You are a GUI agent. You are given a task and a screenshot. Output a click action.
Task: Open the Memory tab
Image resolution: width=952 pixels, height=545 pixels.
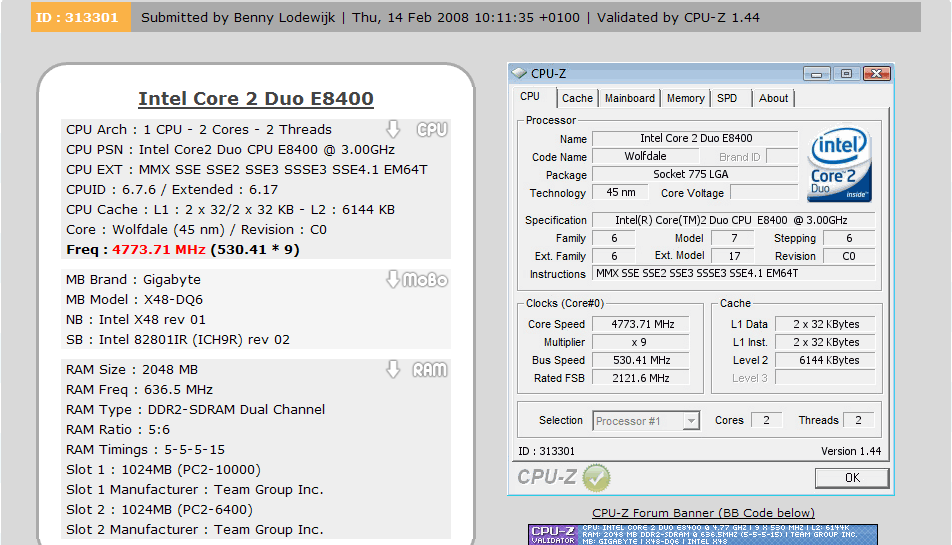pos(685,98)
